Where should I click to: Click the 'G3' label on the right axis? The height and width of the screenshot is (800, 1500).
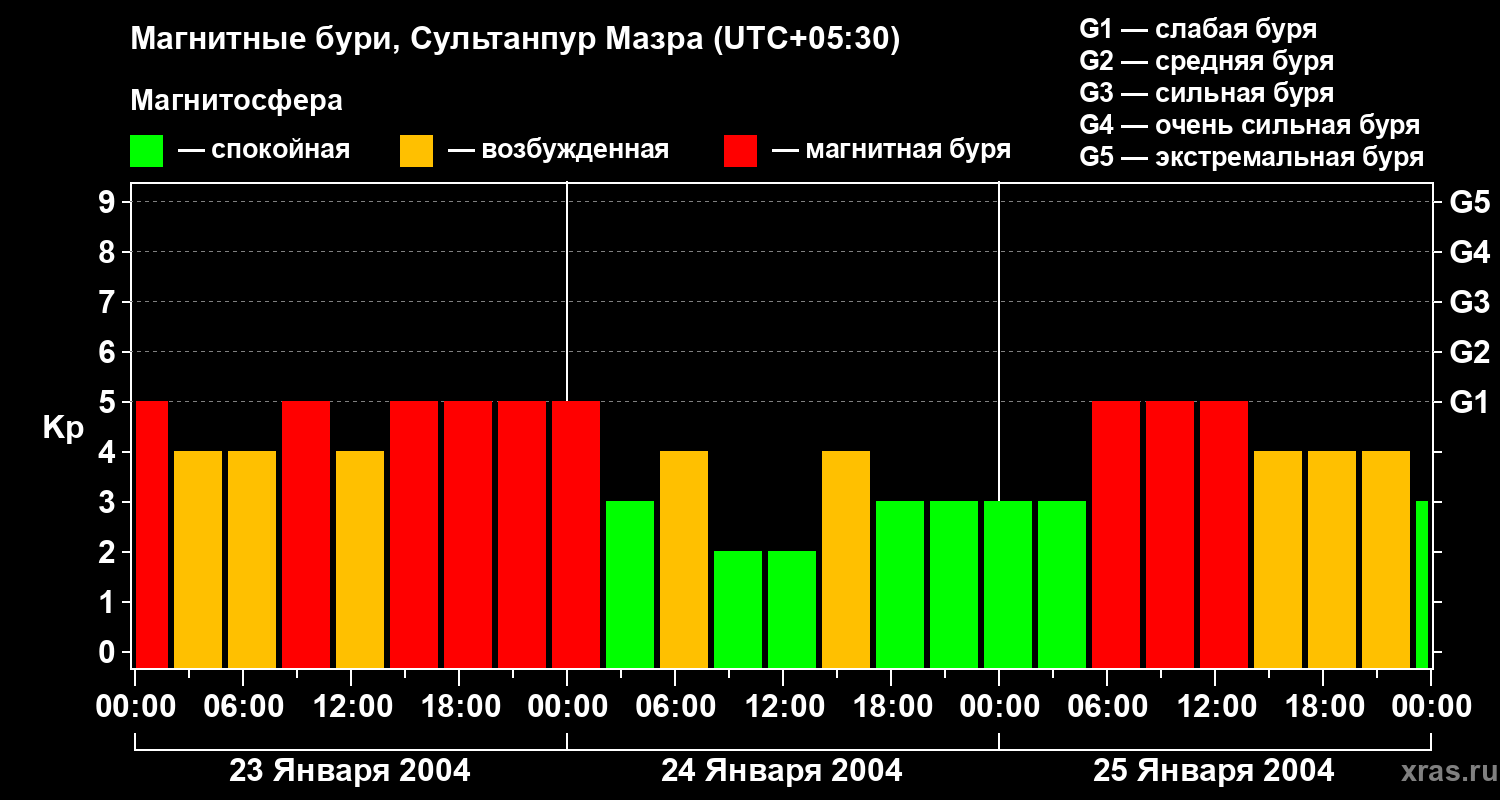(x=1470, y=302)
